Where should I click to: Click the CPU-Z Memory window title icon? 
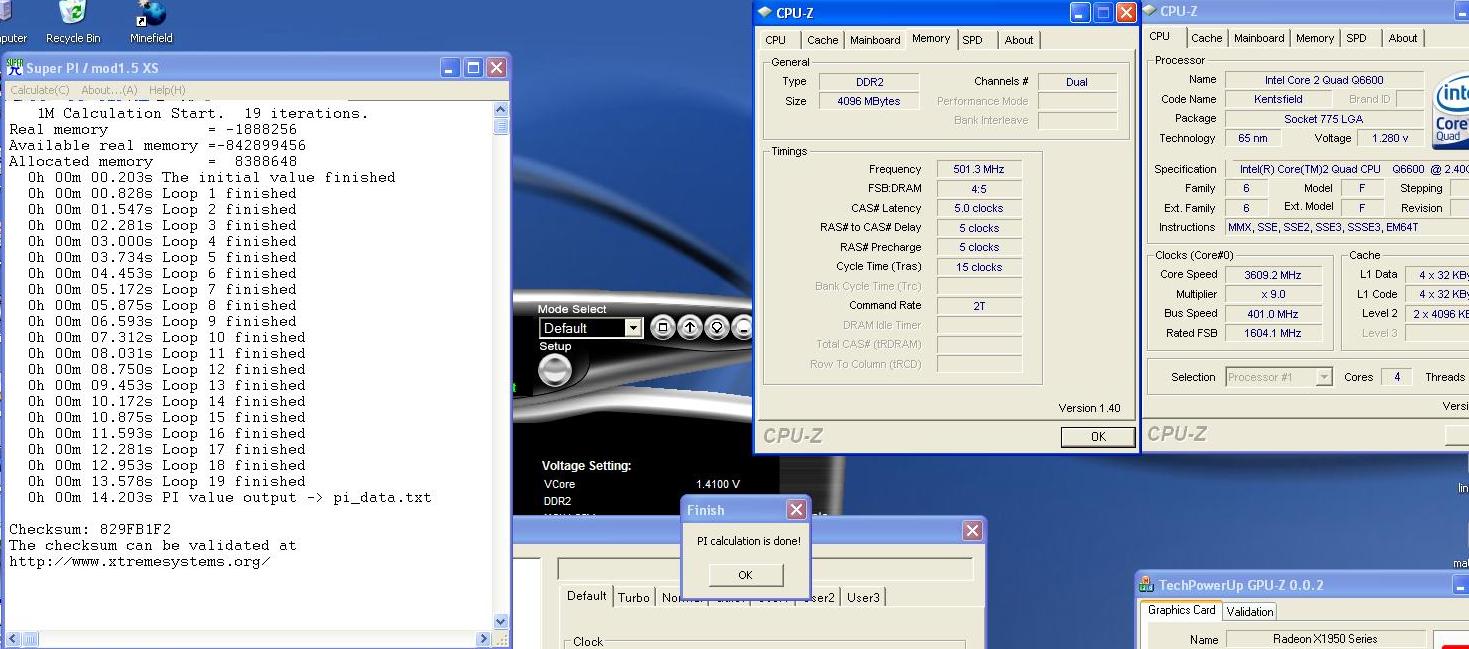(765, 12)
